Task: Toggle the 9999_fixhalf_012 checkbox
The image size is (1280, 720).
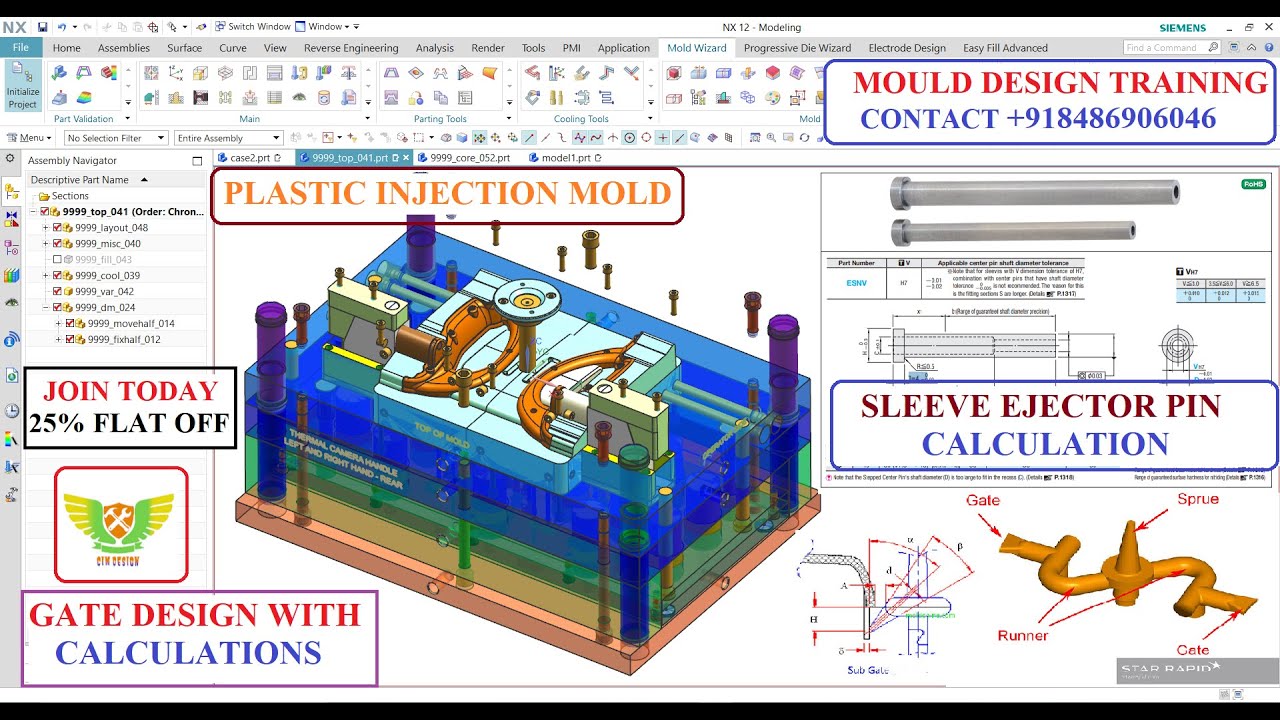Action: [70, 340]
